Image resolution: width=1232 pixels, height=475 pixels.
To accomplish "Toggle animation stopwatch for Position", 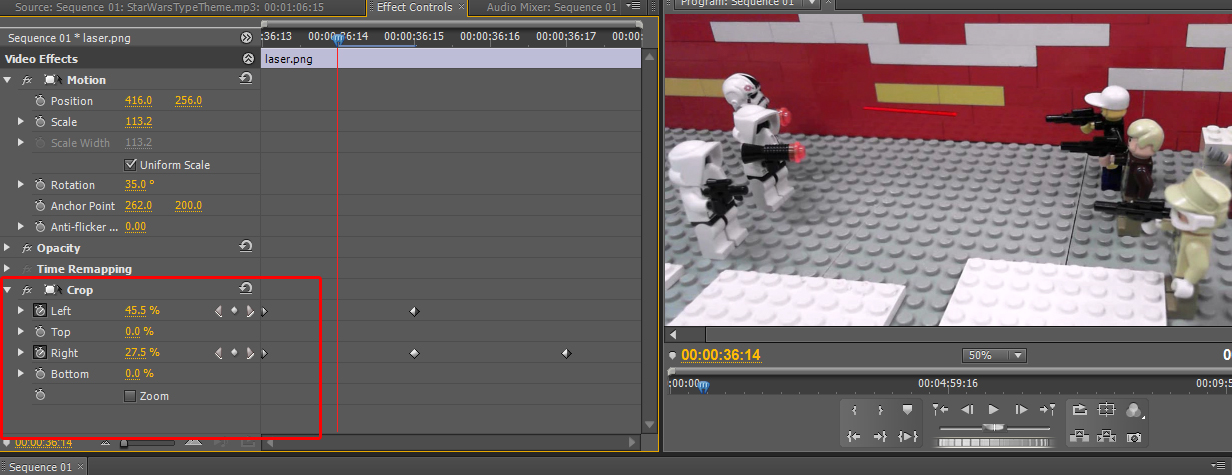I will [x=40, y=101].
